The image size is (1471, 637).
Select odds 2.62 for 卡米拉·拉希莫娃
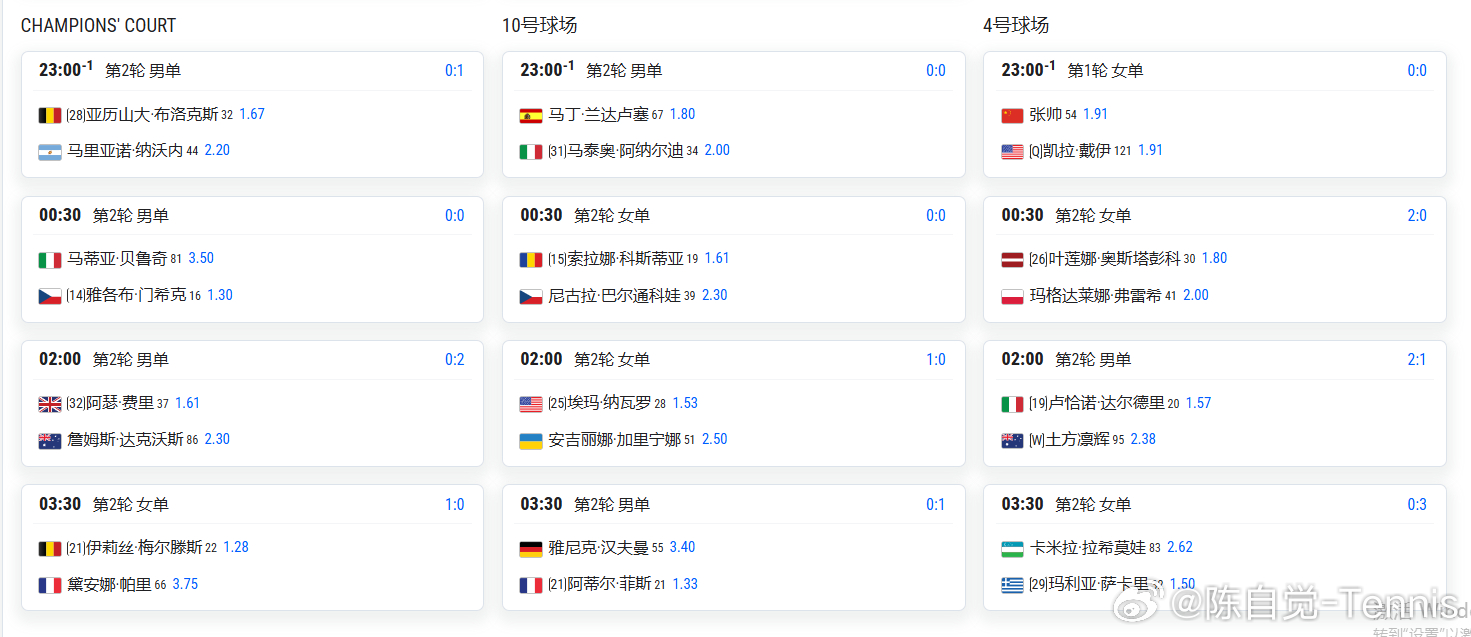point(1180,547)
